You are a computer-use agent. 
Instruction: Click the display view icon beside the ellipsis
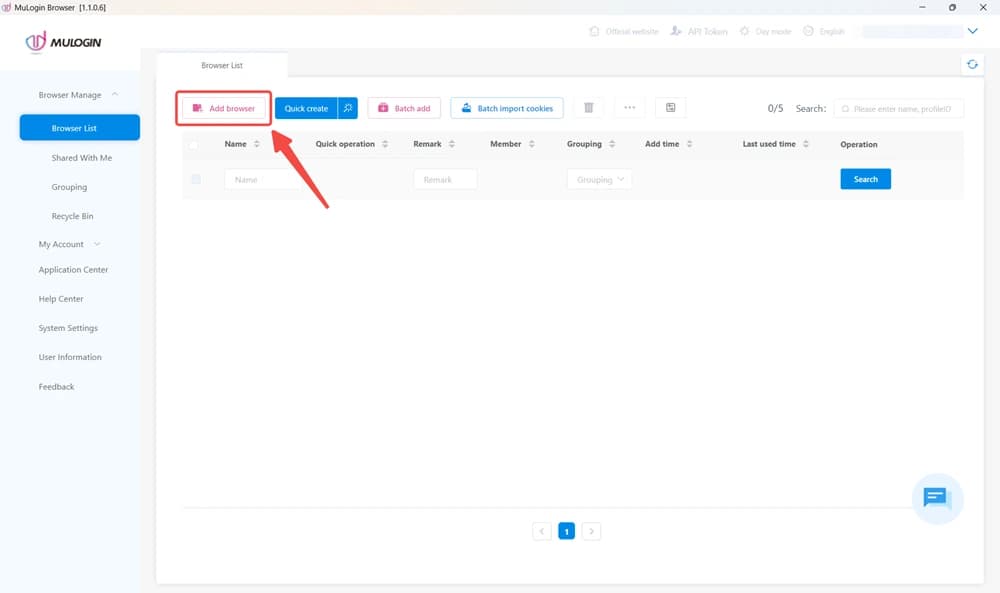pos(670,107)
